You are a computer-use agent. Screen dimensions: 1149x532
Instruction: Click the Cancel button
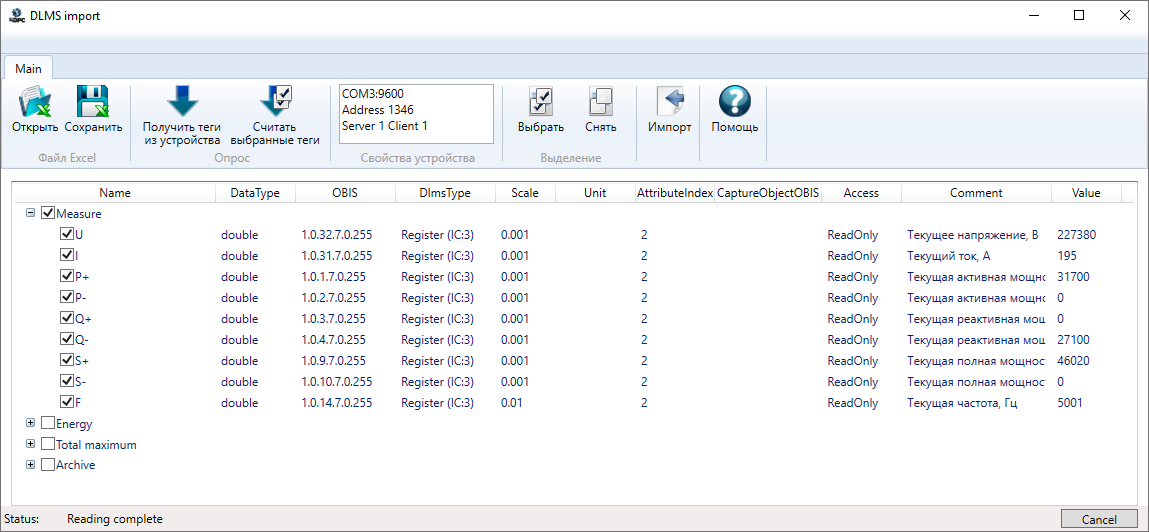1099,519
